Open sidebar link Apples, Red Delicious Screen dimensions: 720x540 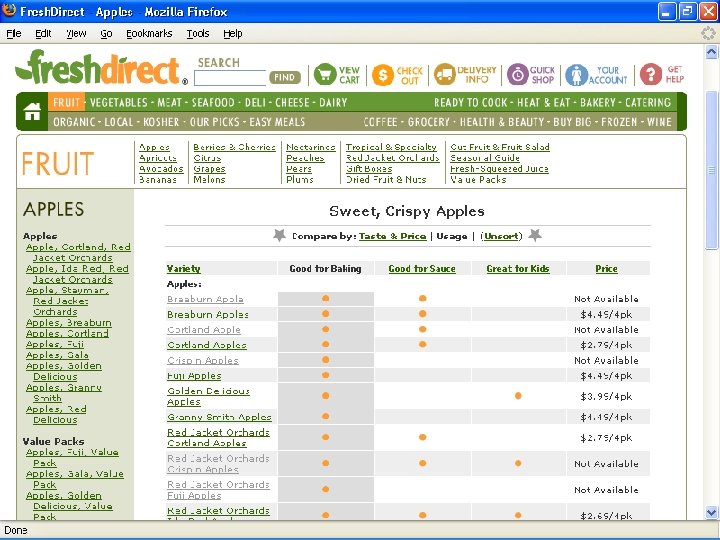pyautogui.click(x=56, y=414)
